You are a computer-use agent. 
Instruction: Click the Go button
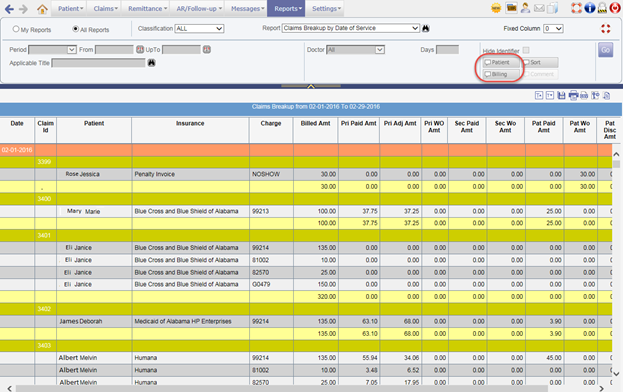click(606, 50)
